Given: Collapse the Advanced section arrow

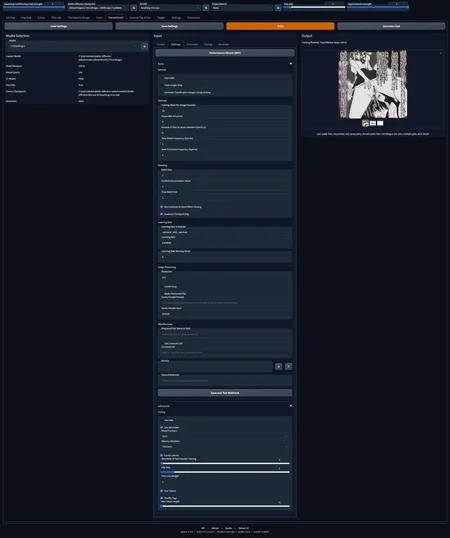Looking at the screenshot, I should coord(291,406).
